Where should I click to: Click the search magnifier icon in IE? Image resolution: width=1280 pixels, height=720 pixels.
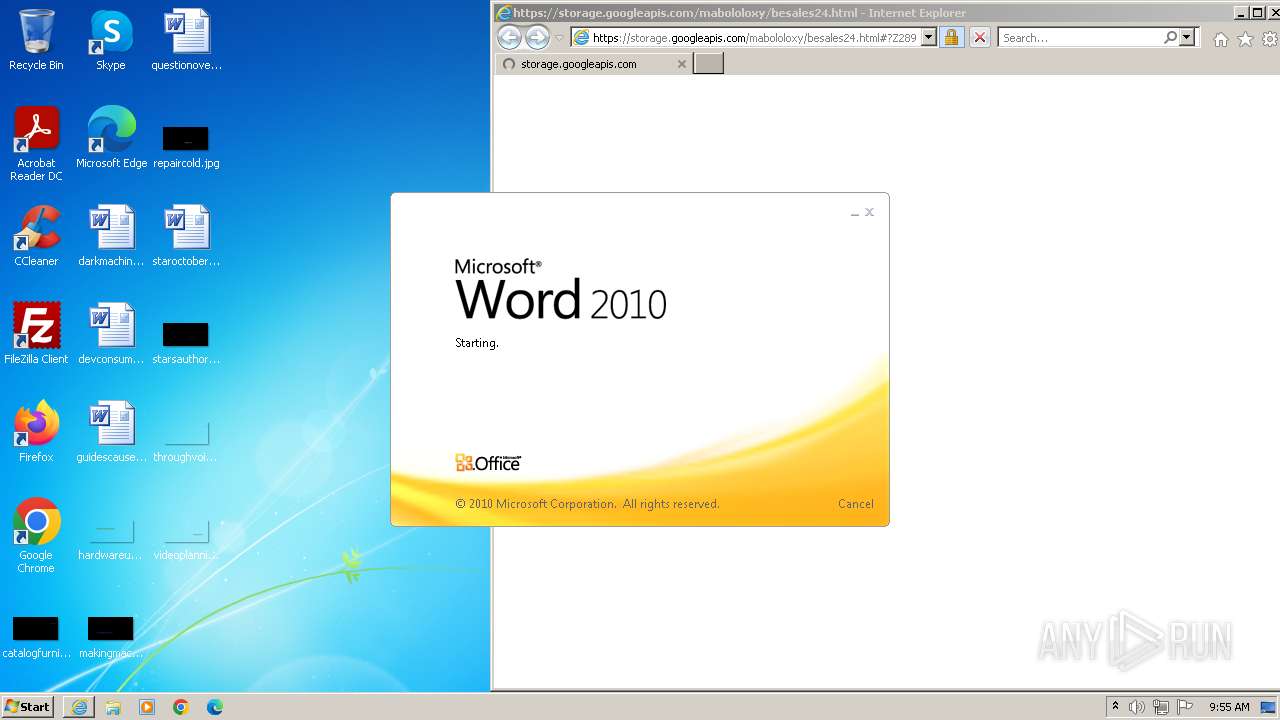[1170, 37]
